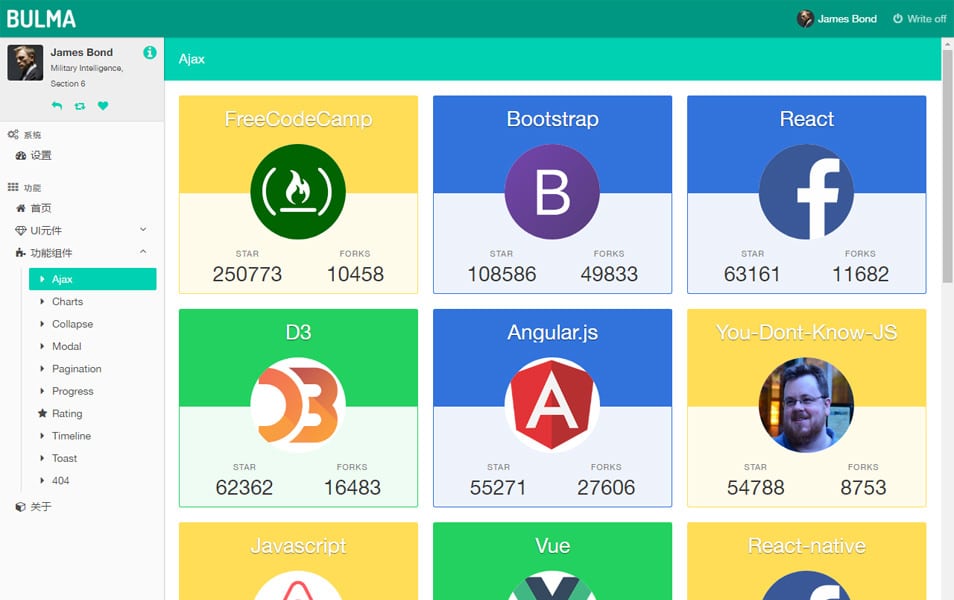Click the gears icon beside 系统
Viewport: 954px width, 600px height.
[x=13, y=134]
